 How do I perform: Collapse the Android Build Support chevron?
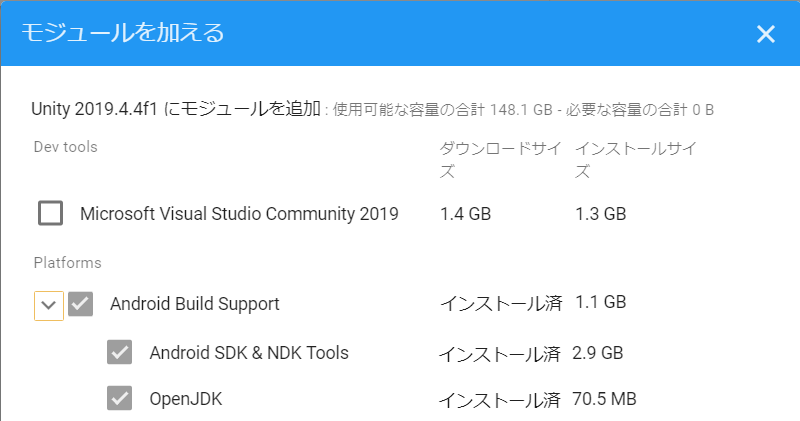49,306
